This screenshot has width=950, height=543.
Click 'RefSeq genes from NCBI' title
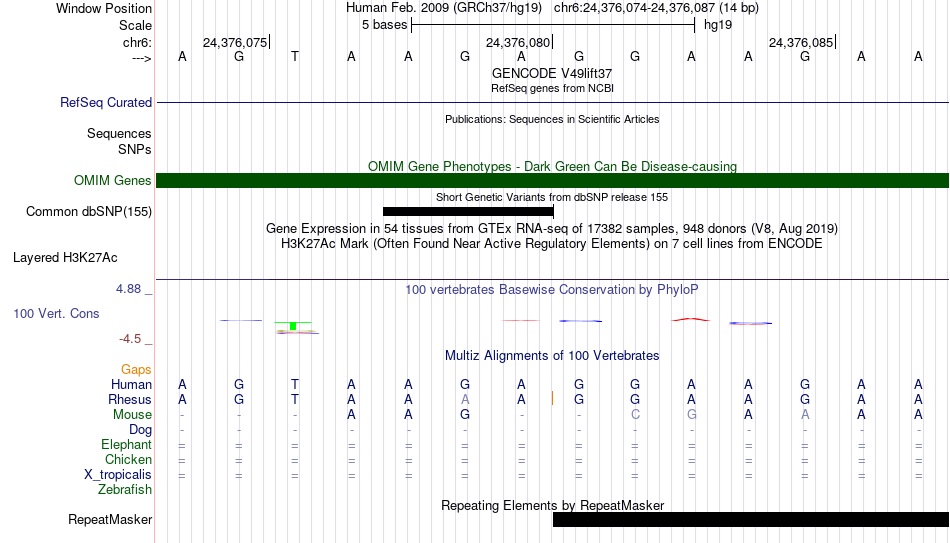click(553, 88)
